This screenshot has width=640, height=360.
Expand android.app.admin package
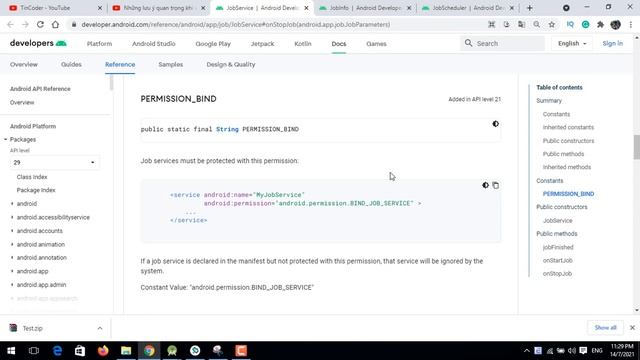tap(12, 284)
